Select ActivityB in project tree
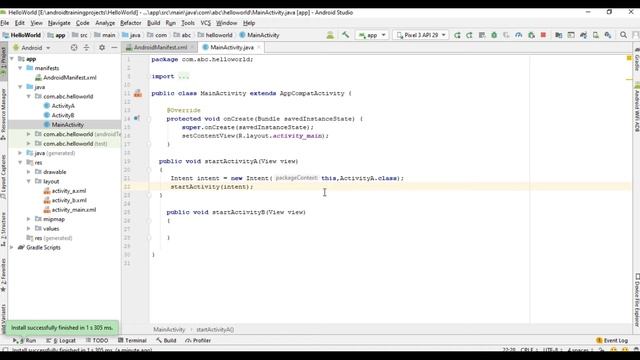 63,115
